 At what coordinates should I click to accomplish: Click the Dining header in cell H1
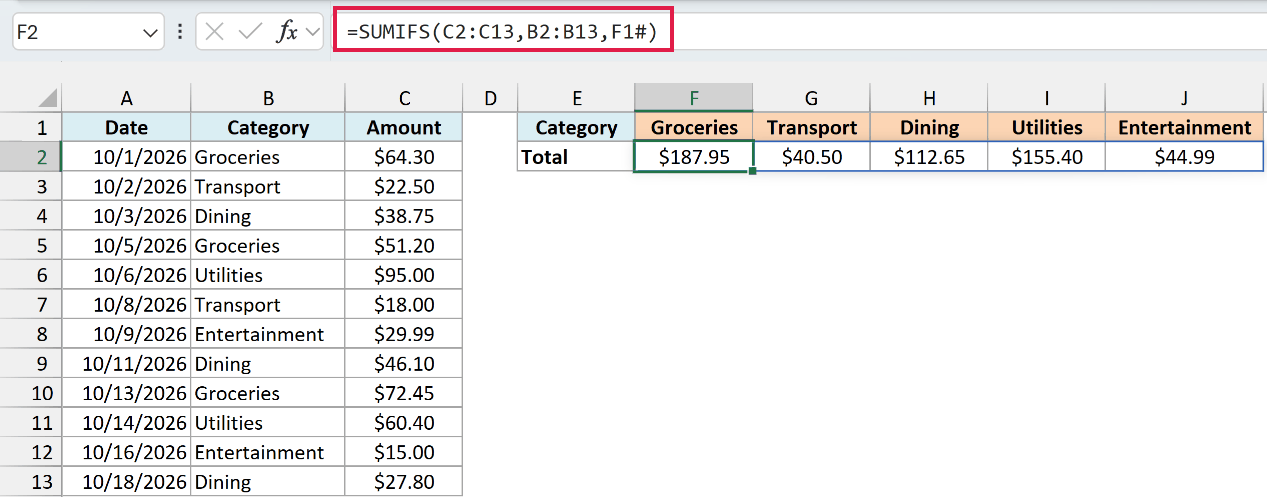(929, 127)
